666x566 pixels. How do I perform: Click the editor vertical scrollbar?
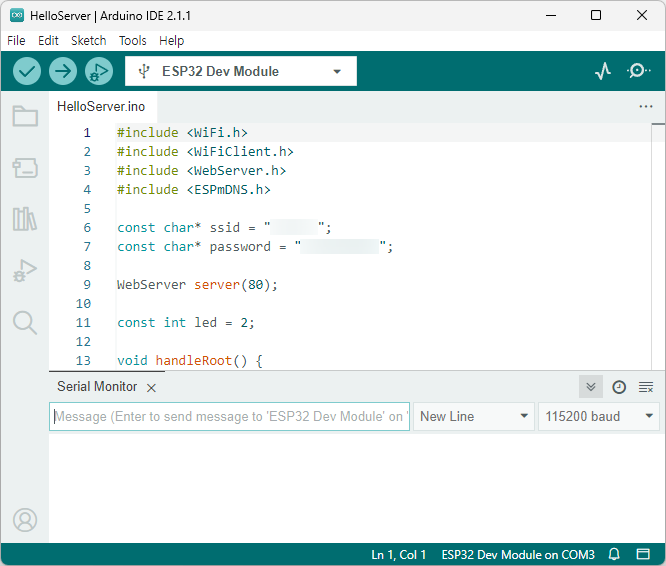658,246
